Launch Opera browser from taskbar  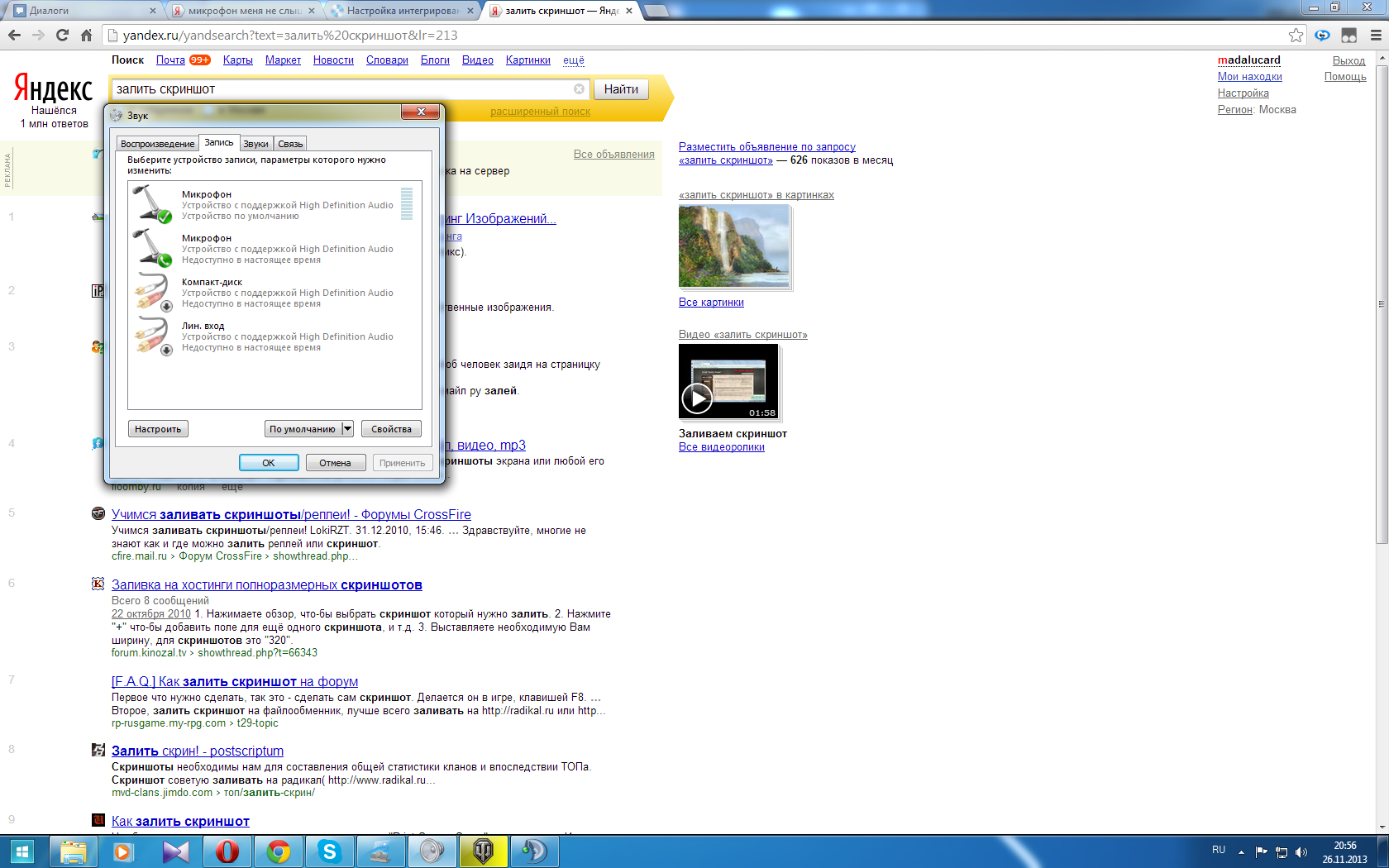coord(227,851)
